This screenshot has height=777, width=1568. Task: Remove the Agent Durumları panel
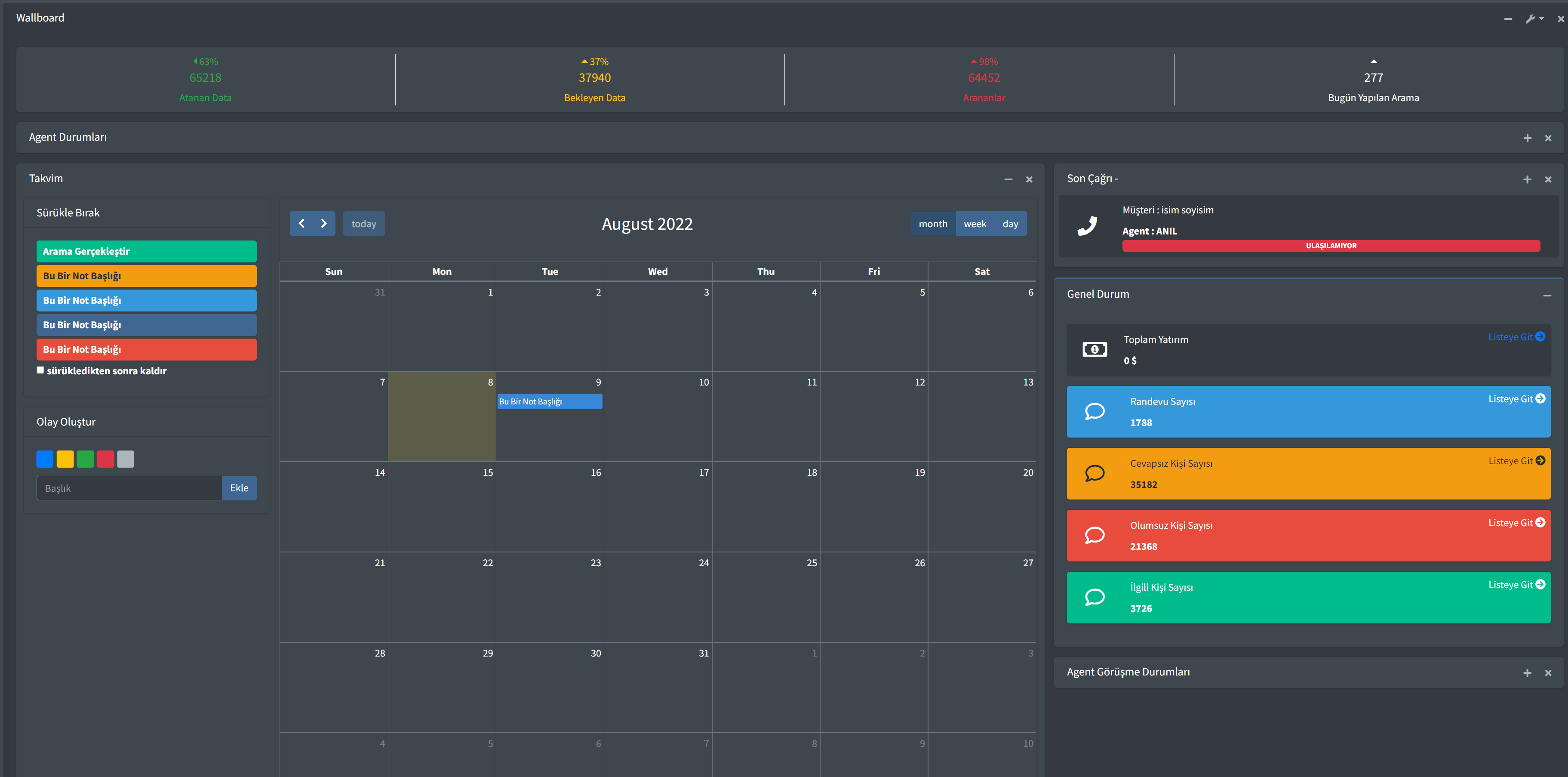pos(1548,138)
